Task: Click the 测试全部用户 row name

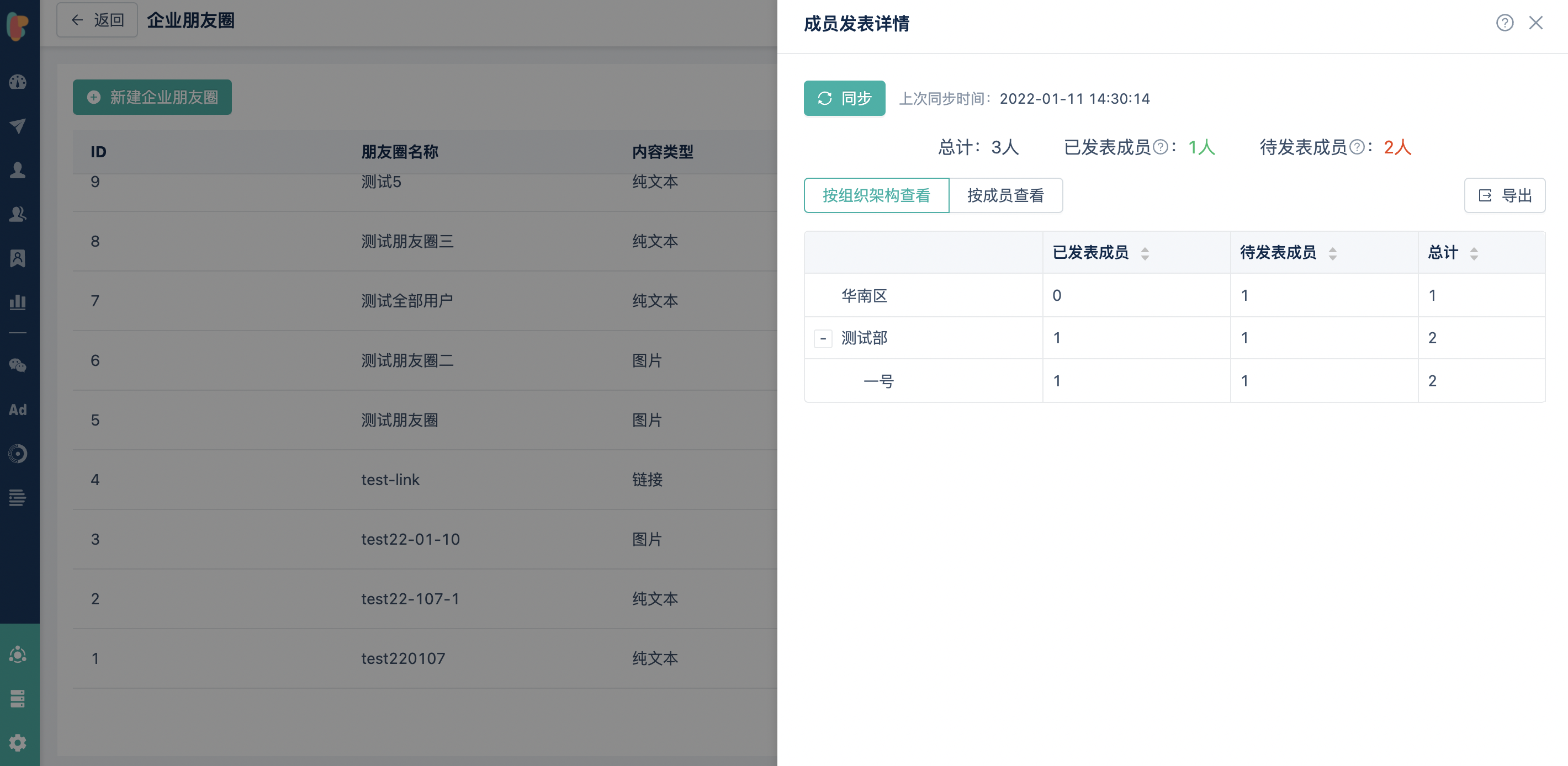Action: (x=407, y=301)
